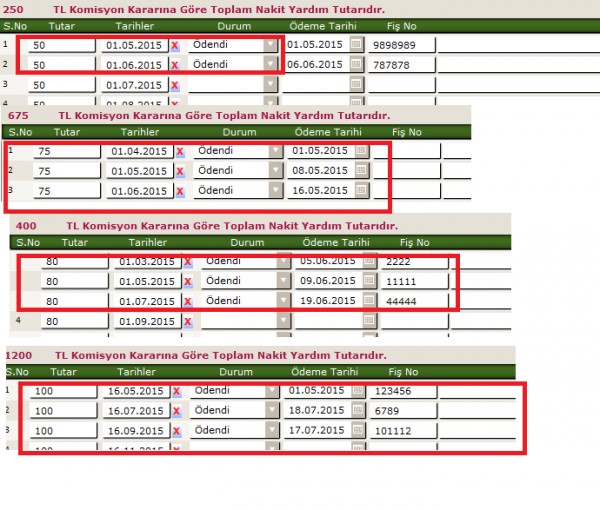The image size is (600, 510).
Task: Click Fiş No header in 675 TL table
Action: click(407, 132)
